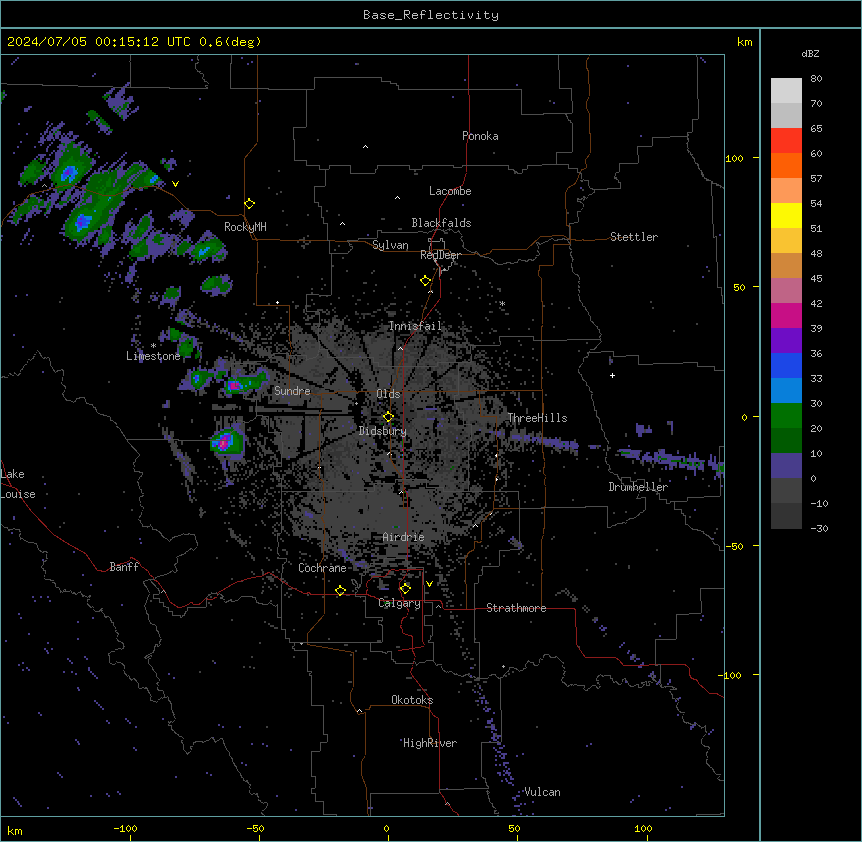This screenshot has height=842, width=862.
Task: Select the yellow diamond marker above Calgary label
Action: point(405,589)
